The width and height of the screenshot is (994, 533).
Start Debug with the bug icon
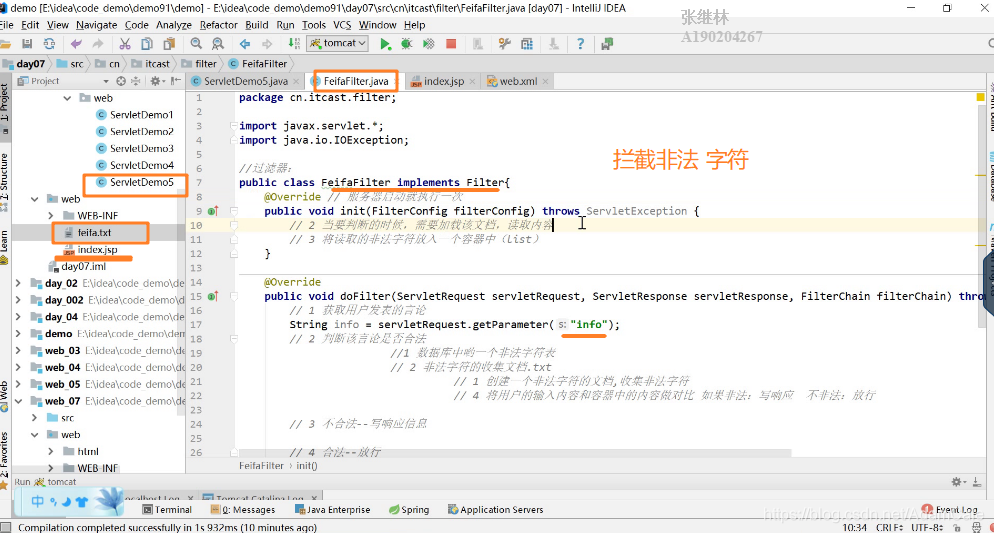coord(406,44)
